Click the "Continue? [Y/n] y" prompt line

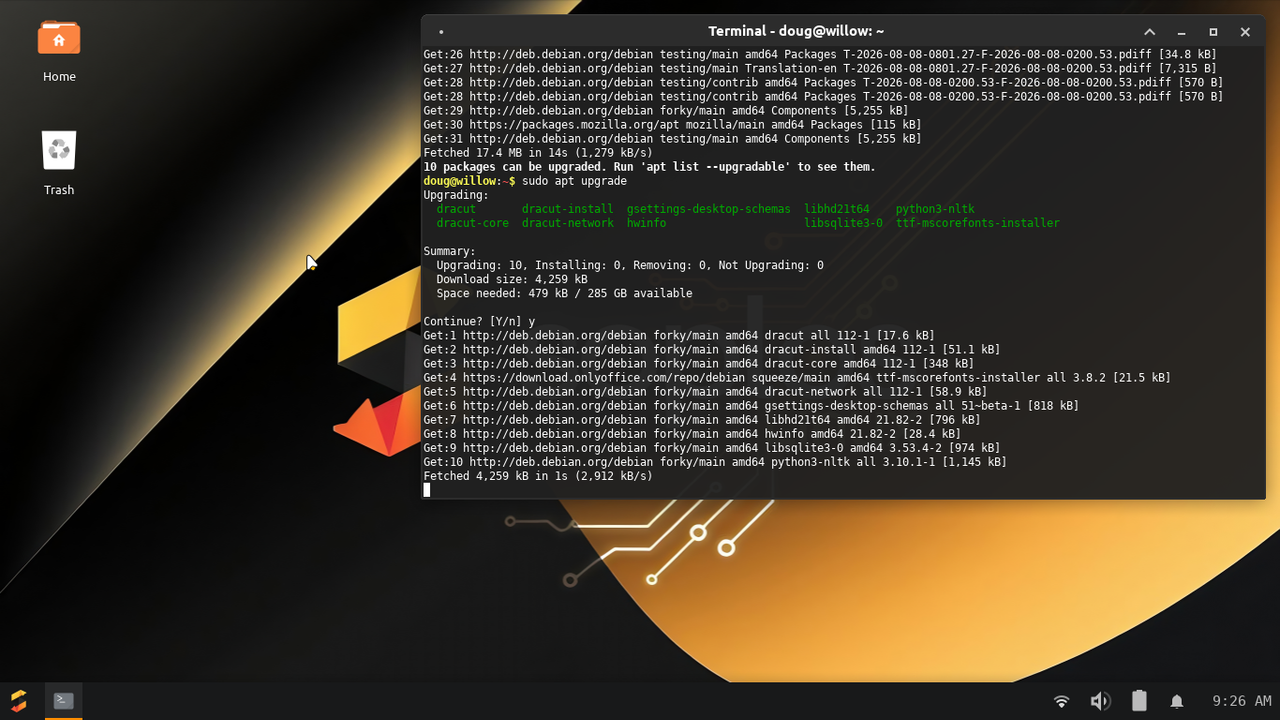tap(479, 321)
